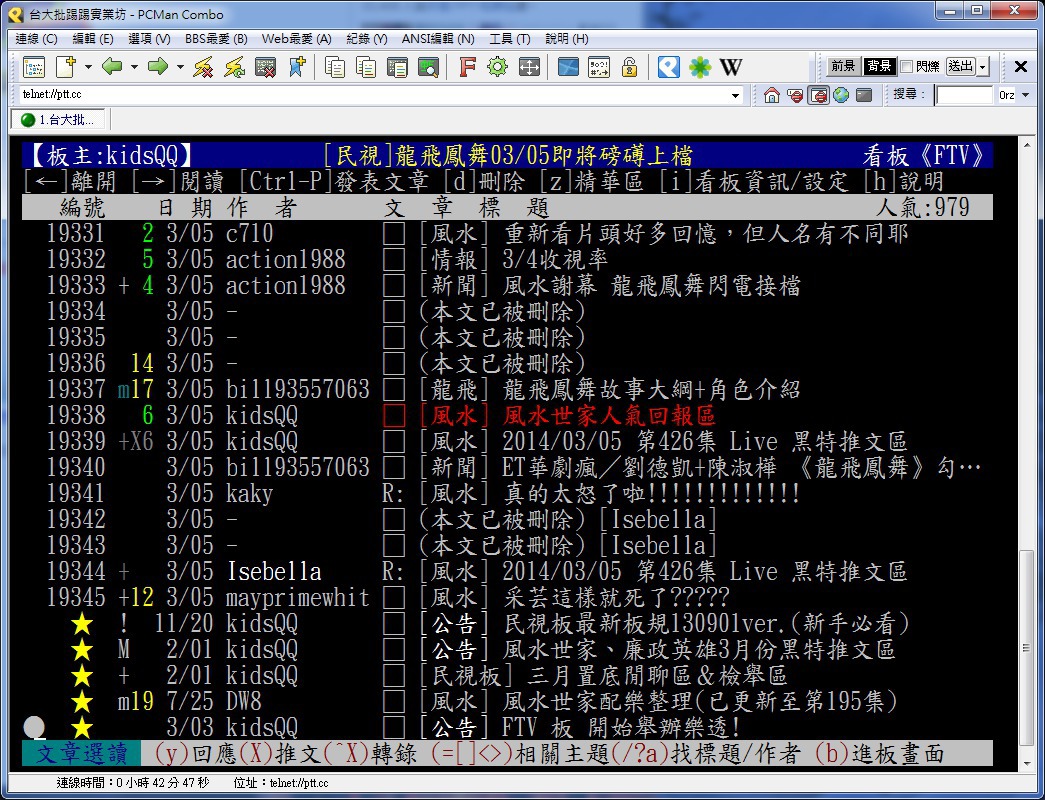Select pinned post 民視板最新板規130901ver
Image resolution: width=1045 pixels, height=800 pixels.
[507, 623]
